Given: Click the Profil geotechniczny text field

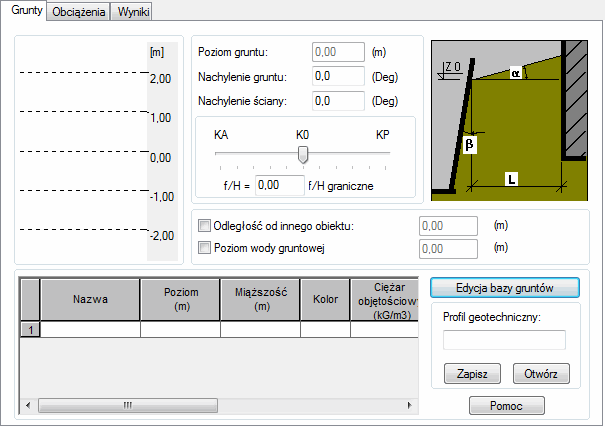Looking at the screenshot, I should tap(504, 340).
